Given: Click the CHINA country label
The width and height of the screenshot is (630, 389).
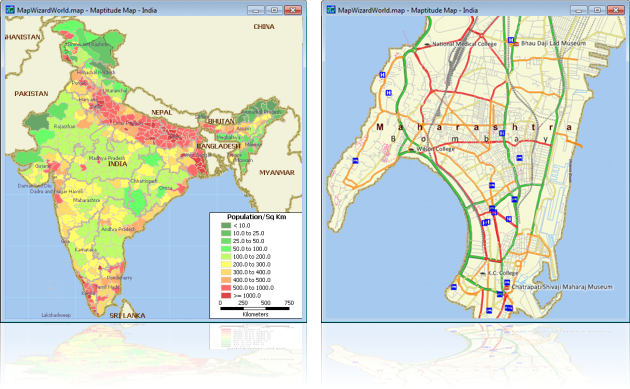Looking at the screenshot, I should (x=264, y=27).
